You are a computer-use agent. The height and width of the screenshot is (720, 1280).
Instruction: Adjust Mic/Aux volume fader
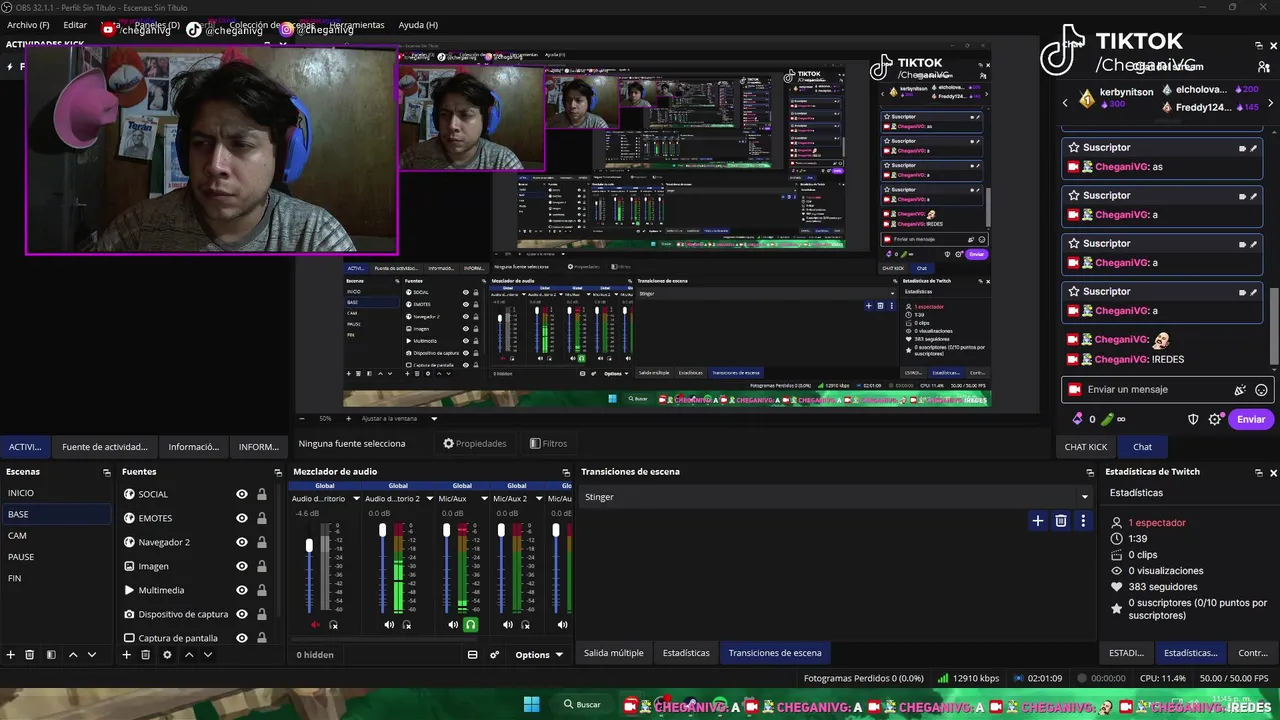pos(447,530)
